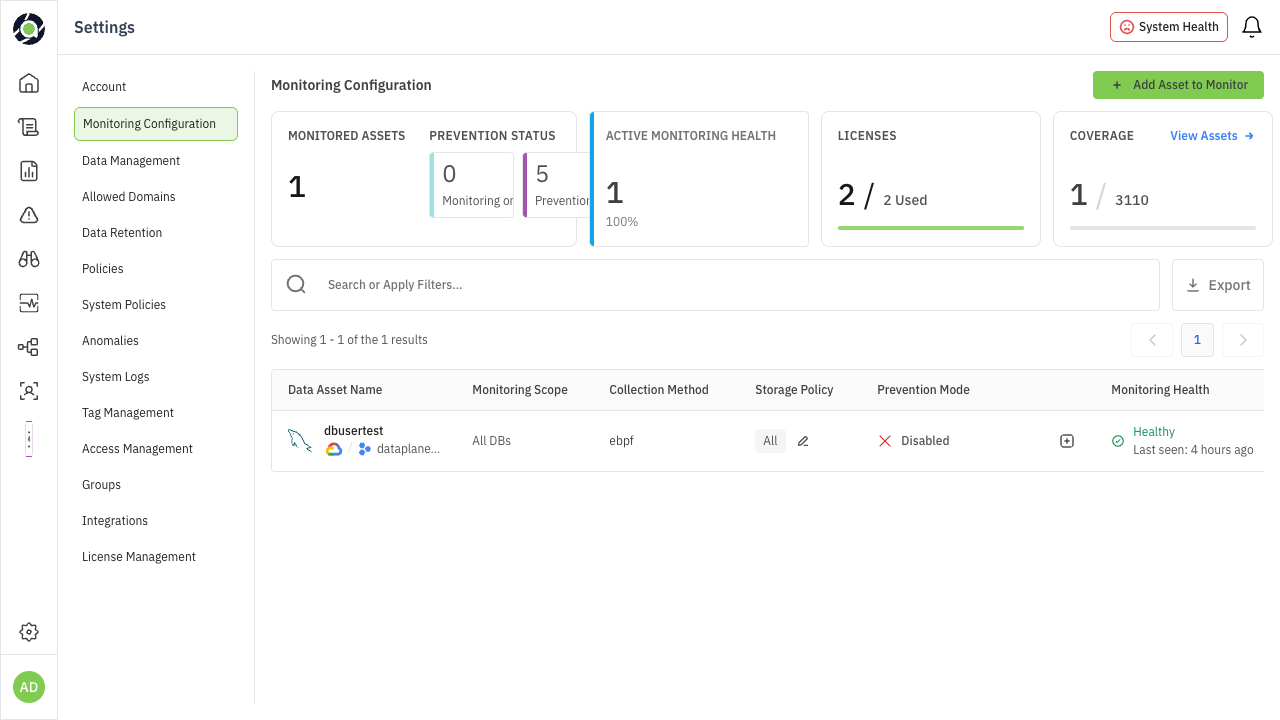Select Access Management in settings menu
1280x720 pixels.
137,449
